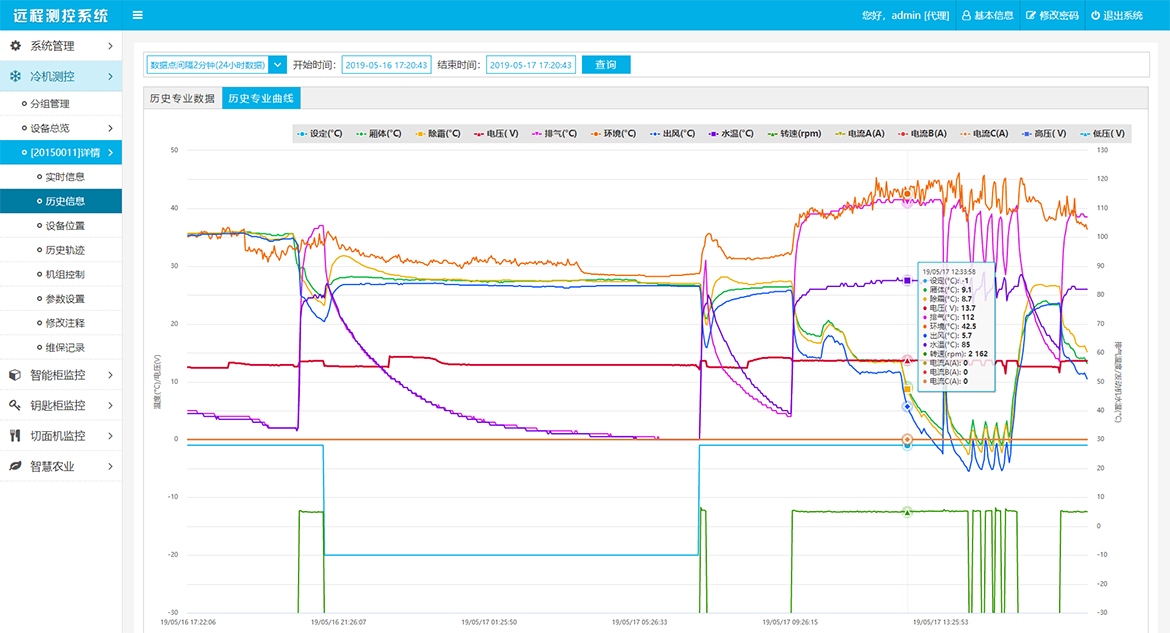Image resolution: width=1170 pixels, height=633 pixels.
Task: Click the 冷机测控 snowflake icon
Action: coord(15,76)
